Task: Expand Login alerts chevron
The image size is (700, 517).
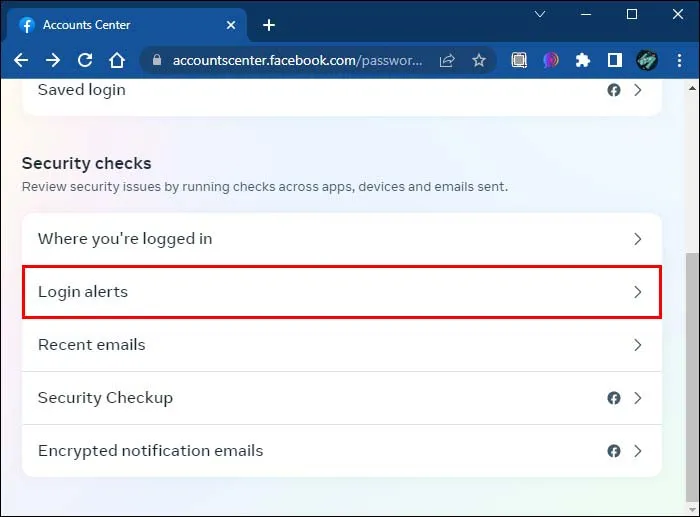Action: pos(638,292)
